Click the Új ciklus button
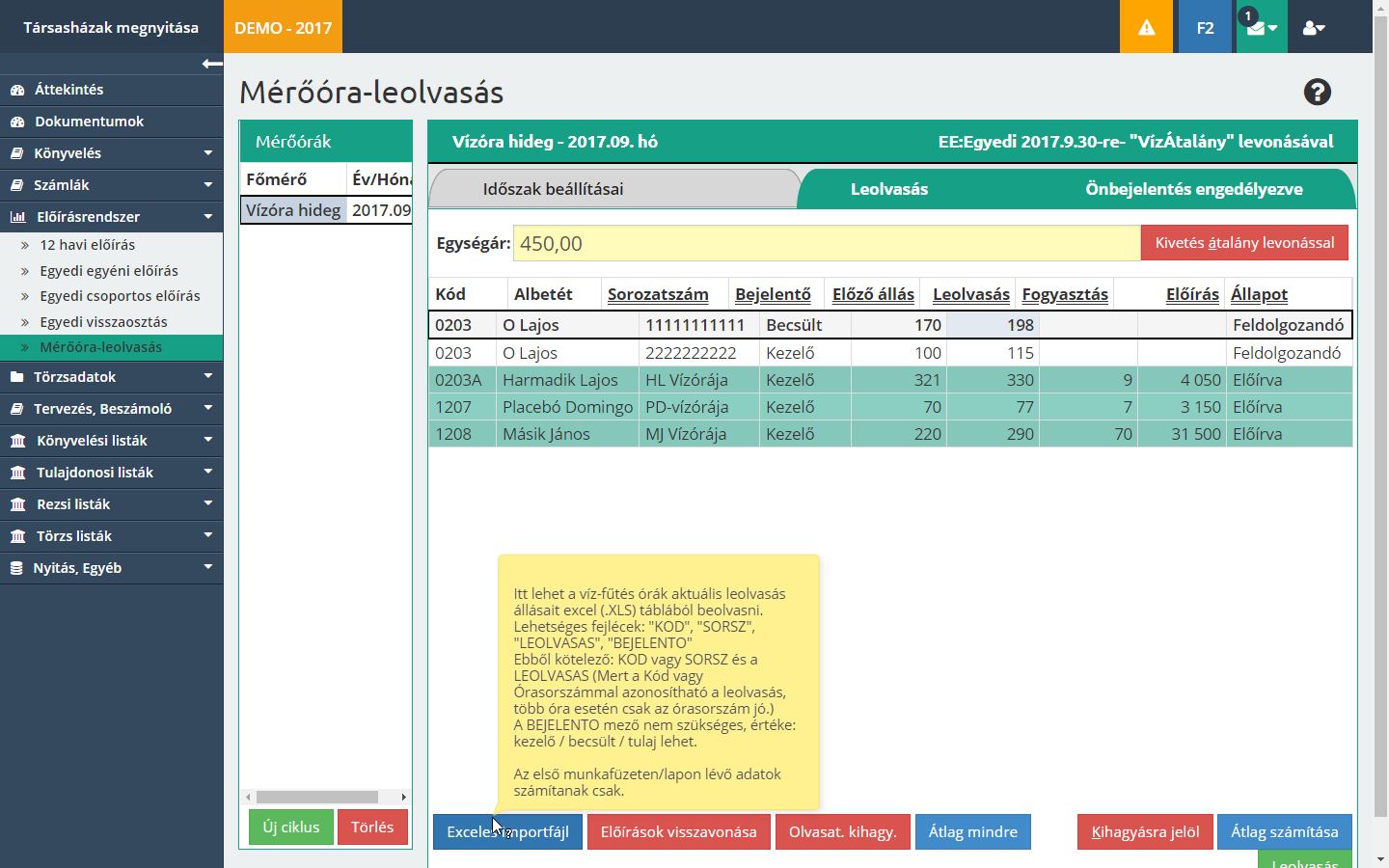This screenshot has width=1389, height=868. (290, 827)
